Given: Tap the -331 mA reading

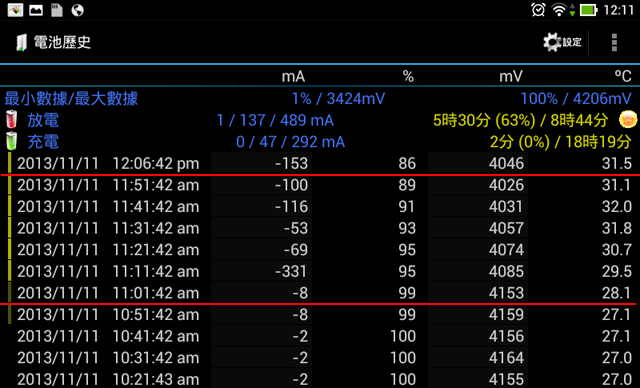Looking at the screenshot, I should [291, 272].
